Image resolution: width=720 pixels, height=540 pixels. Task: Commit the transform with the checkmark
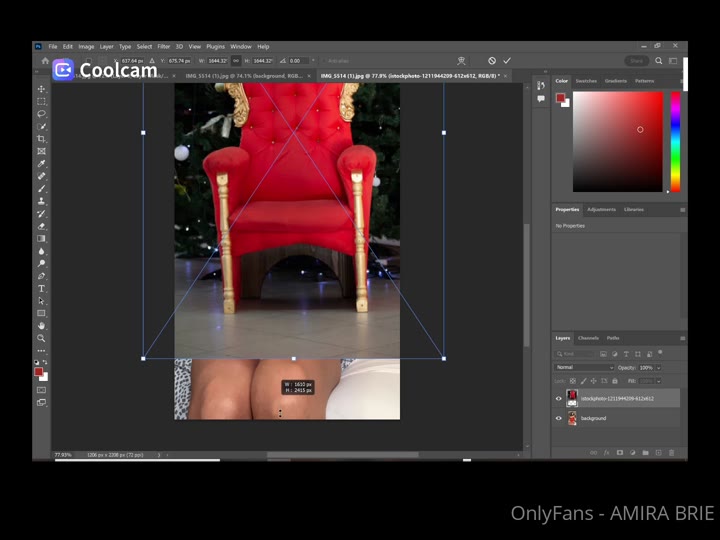tap(507, 61)
